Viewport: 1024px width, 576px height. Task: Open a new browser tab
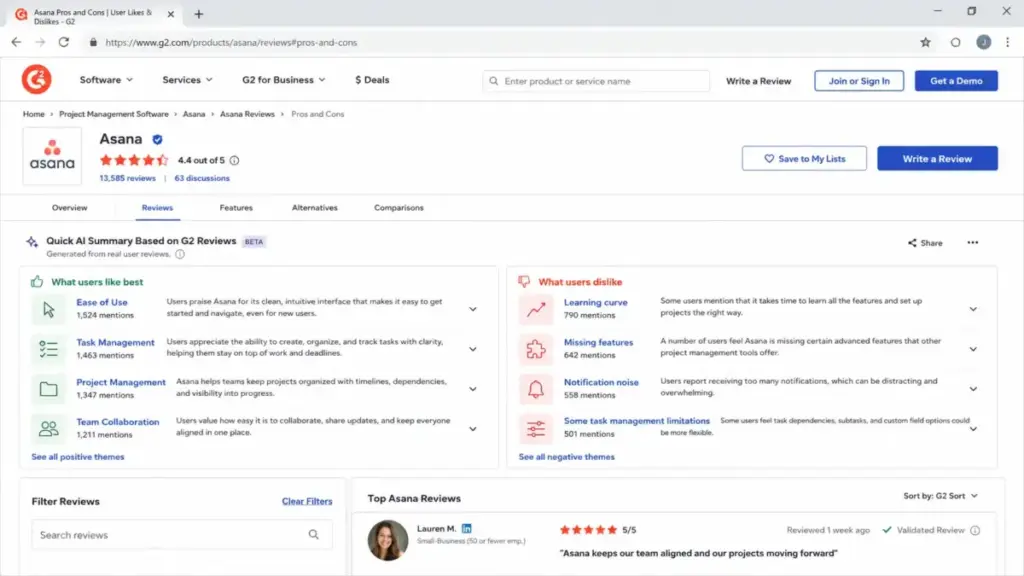[x=199, y=14]
